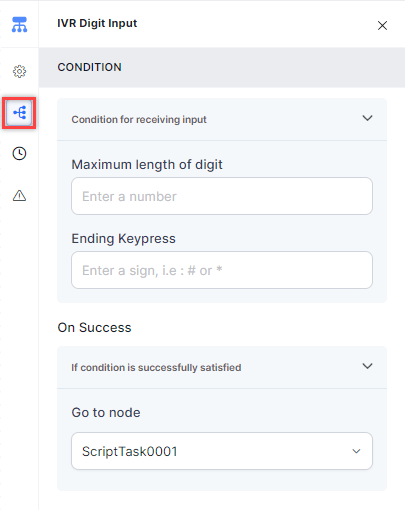Image resolution: width=405 pixels, height=510 pixels.
Task: Focus the Enter a number field
Action: [222, 196]
